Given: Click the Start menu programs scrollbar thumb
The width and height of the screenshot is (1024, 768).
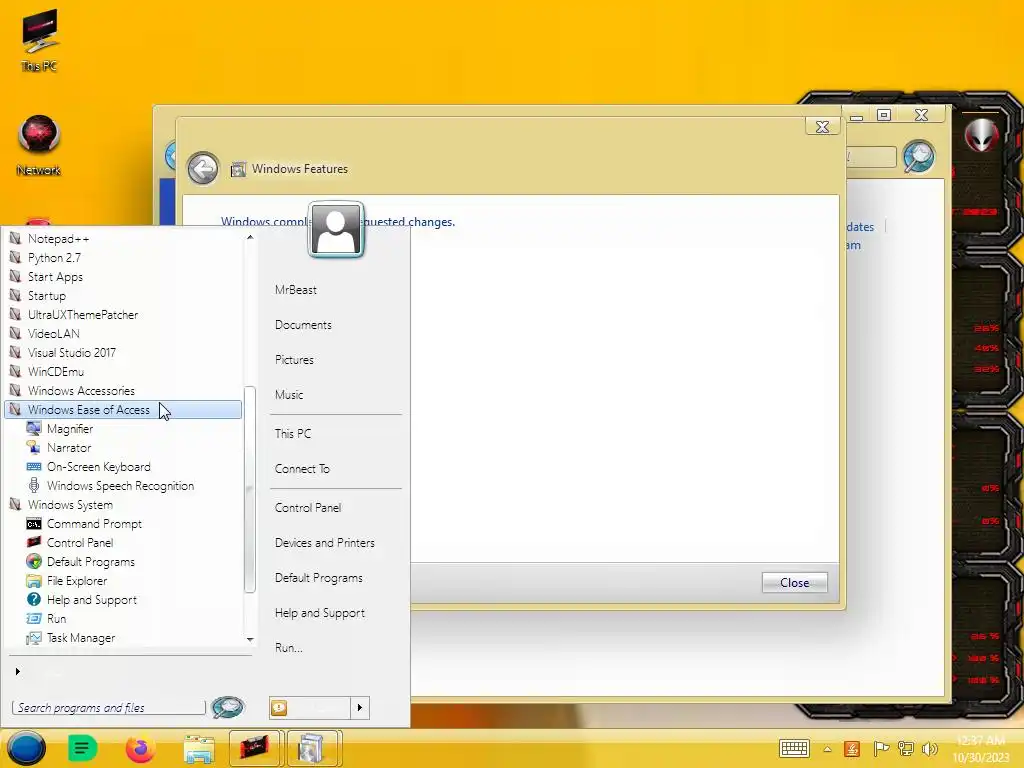Looking at the screenshot, I should coord(249,490).
